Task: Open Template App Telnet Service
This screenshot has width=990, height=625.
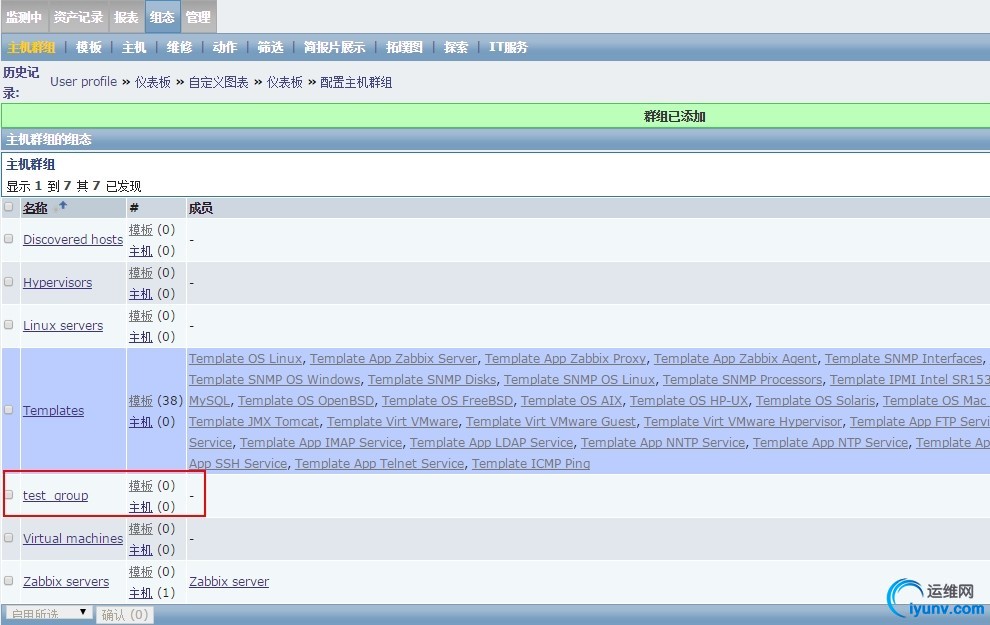Action: pos(379,463)
